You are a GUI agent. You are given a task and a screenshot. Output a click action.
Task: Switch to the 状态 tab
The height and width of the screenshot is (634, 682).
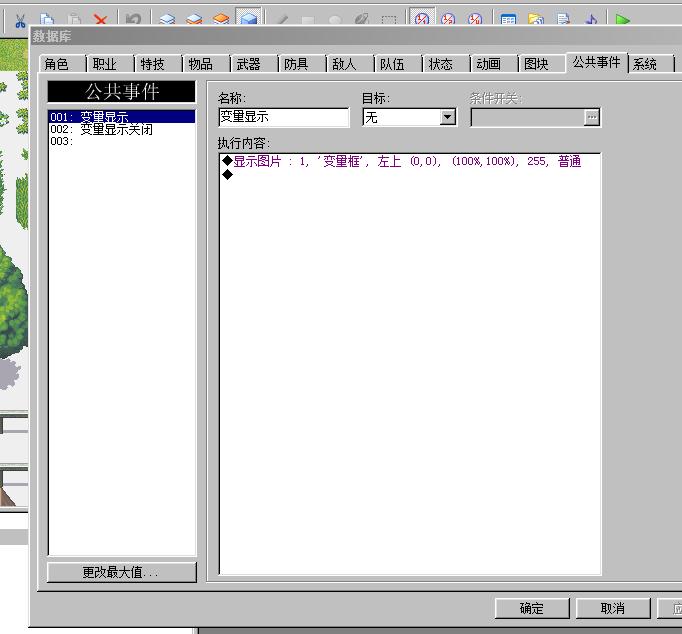pyautogui.click(x=445, y=64)
